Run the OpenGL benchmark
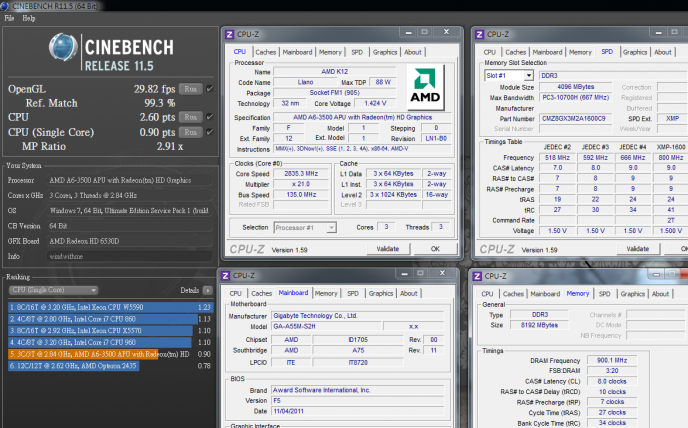The height and width of the screenshot is (428, 688). click(x=191, y=89)
